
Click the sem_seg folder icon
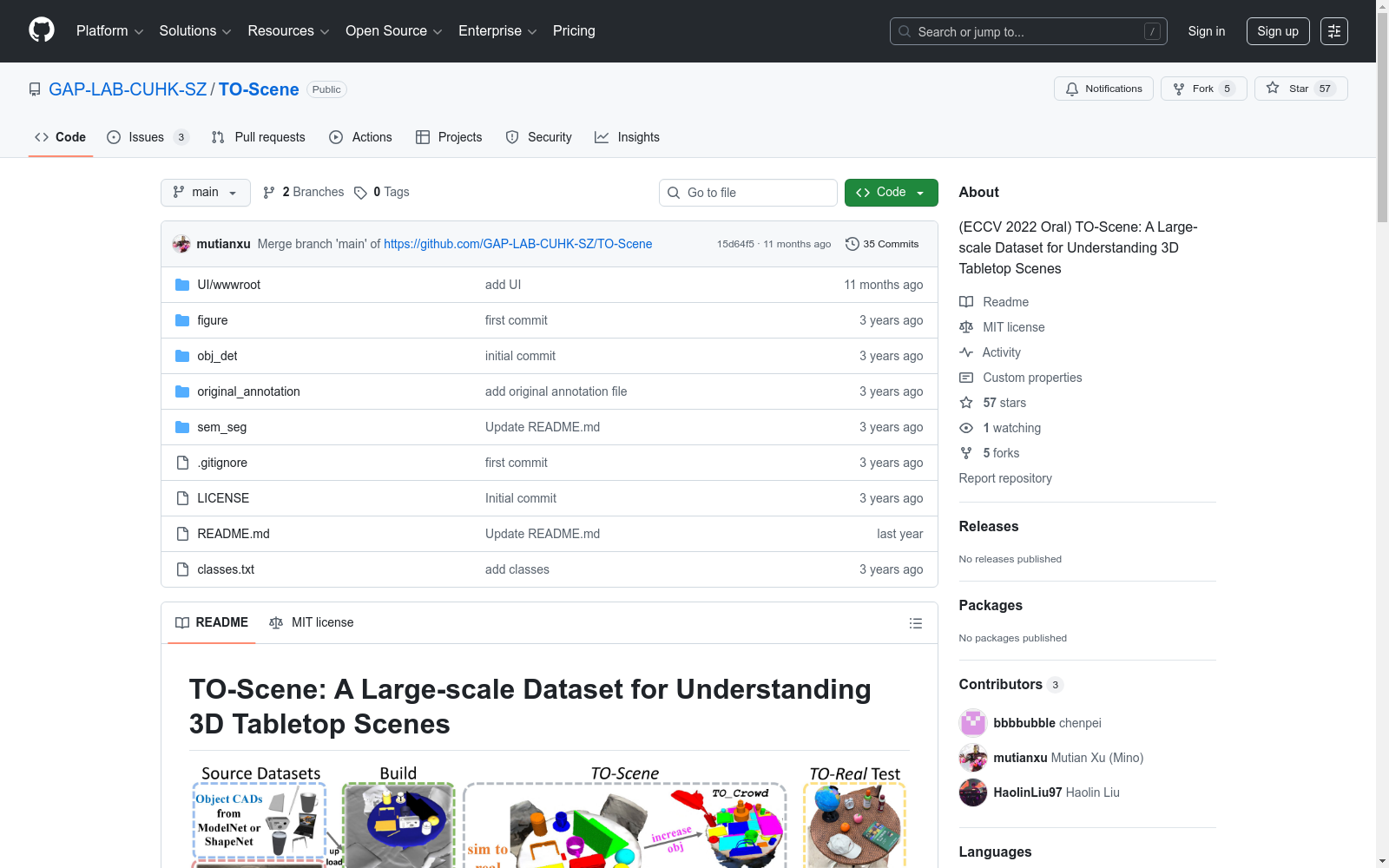[x=182, y=427]
